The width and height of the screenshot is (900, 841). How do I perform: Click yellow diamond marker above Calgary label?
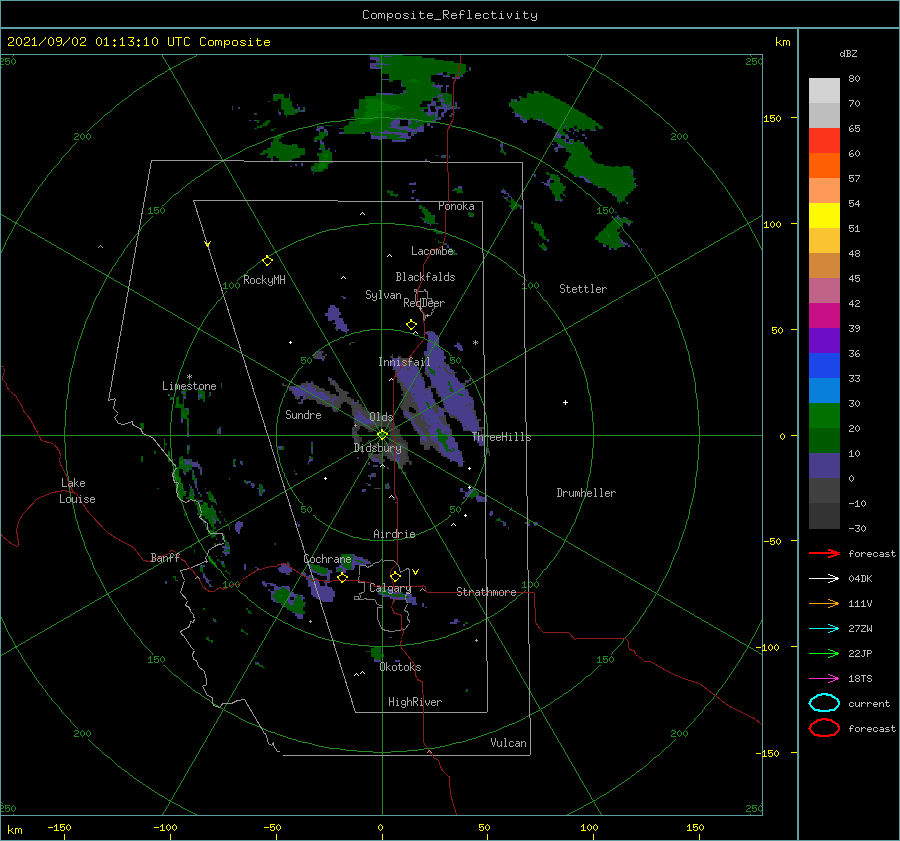pyautogui.click(x=395, y=576)
